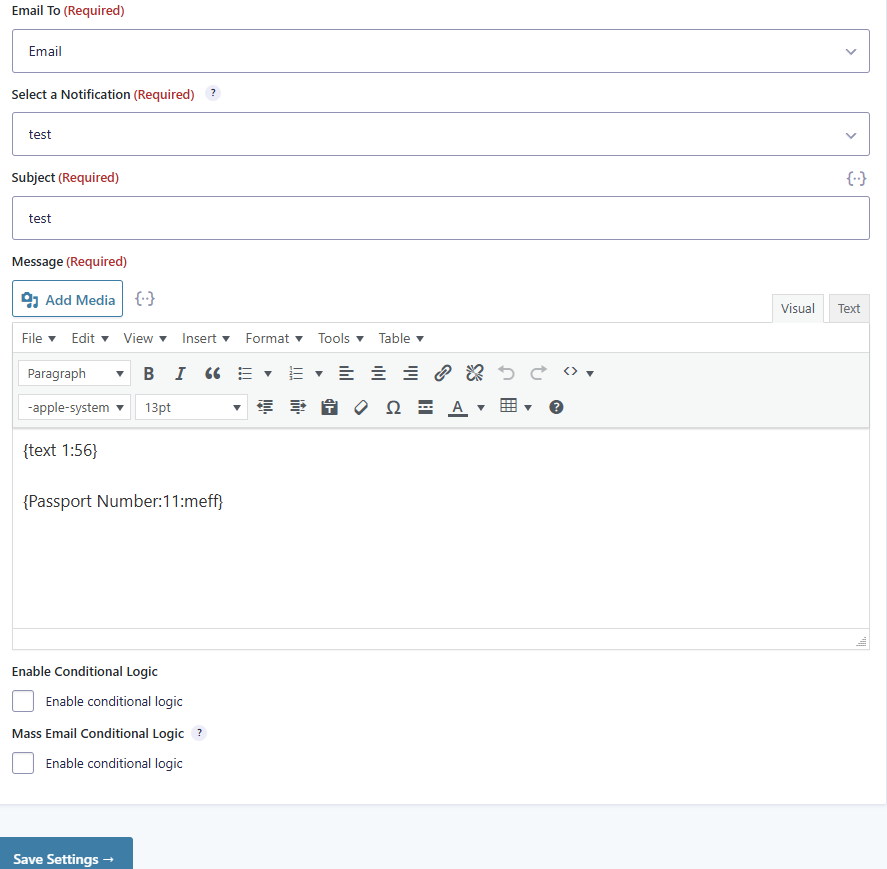
Task: Click the Add Media button
Action: (68, 300)
